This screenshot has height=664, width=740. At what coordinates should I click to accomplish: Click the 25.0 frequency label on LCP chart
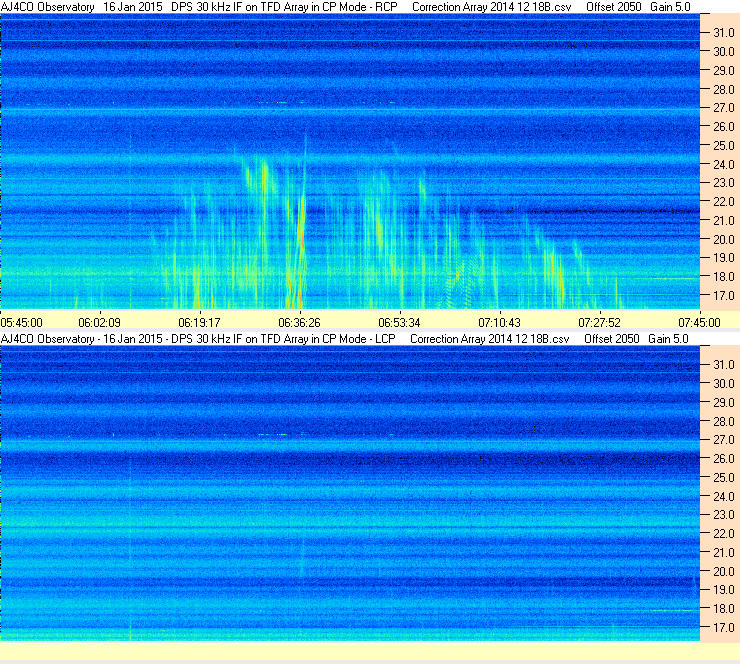tap(724, 478)
